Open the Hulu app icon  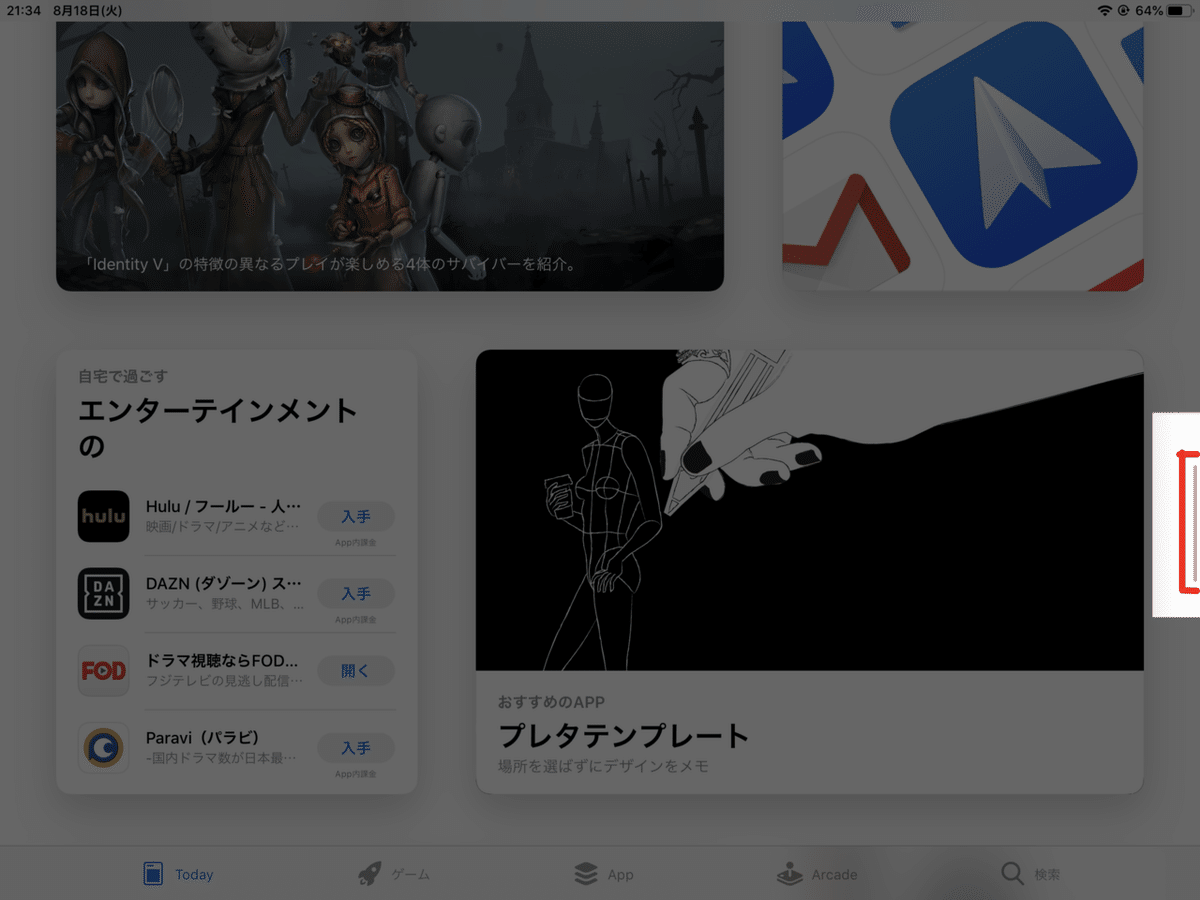pyautogui.click(x=103, y=516)
